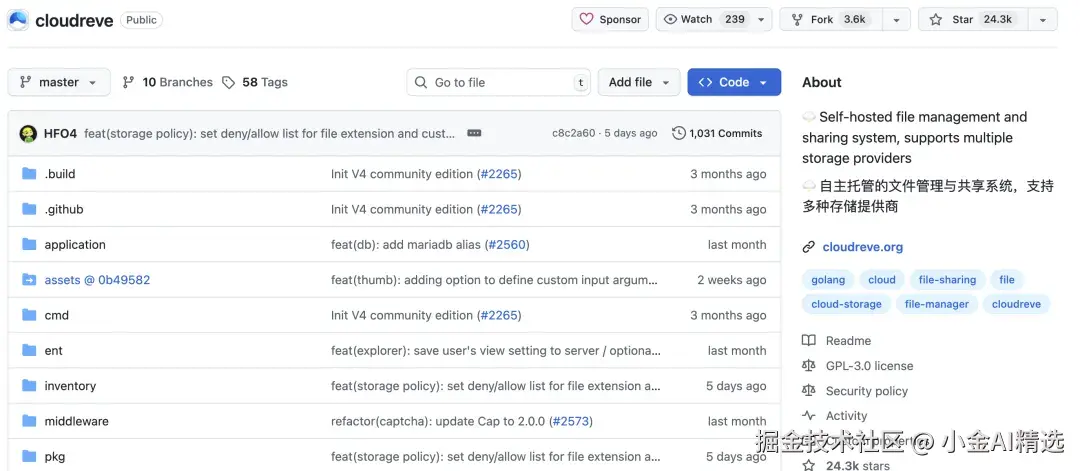Open pull request #2573 link
This screenshot has height=471, width=1080.
[x=570, y=421]
